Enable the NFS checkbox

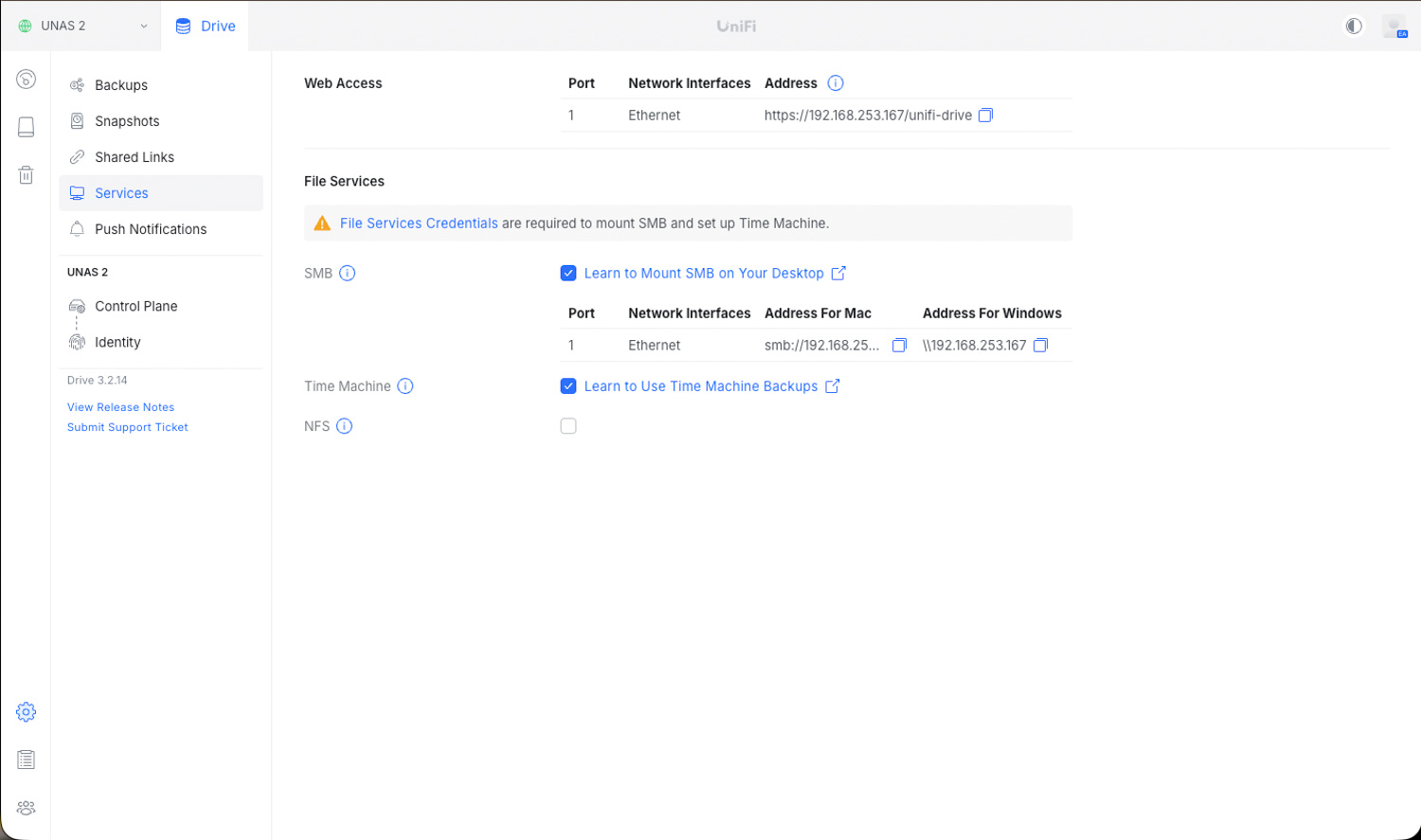pyautogui.click(x=568, y=426)
